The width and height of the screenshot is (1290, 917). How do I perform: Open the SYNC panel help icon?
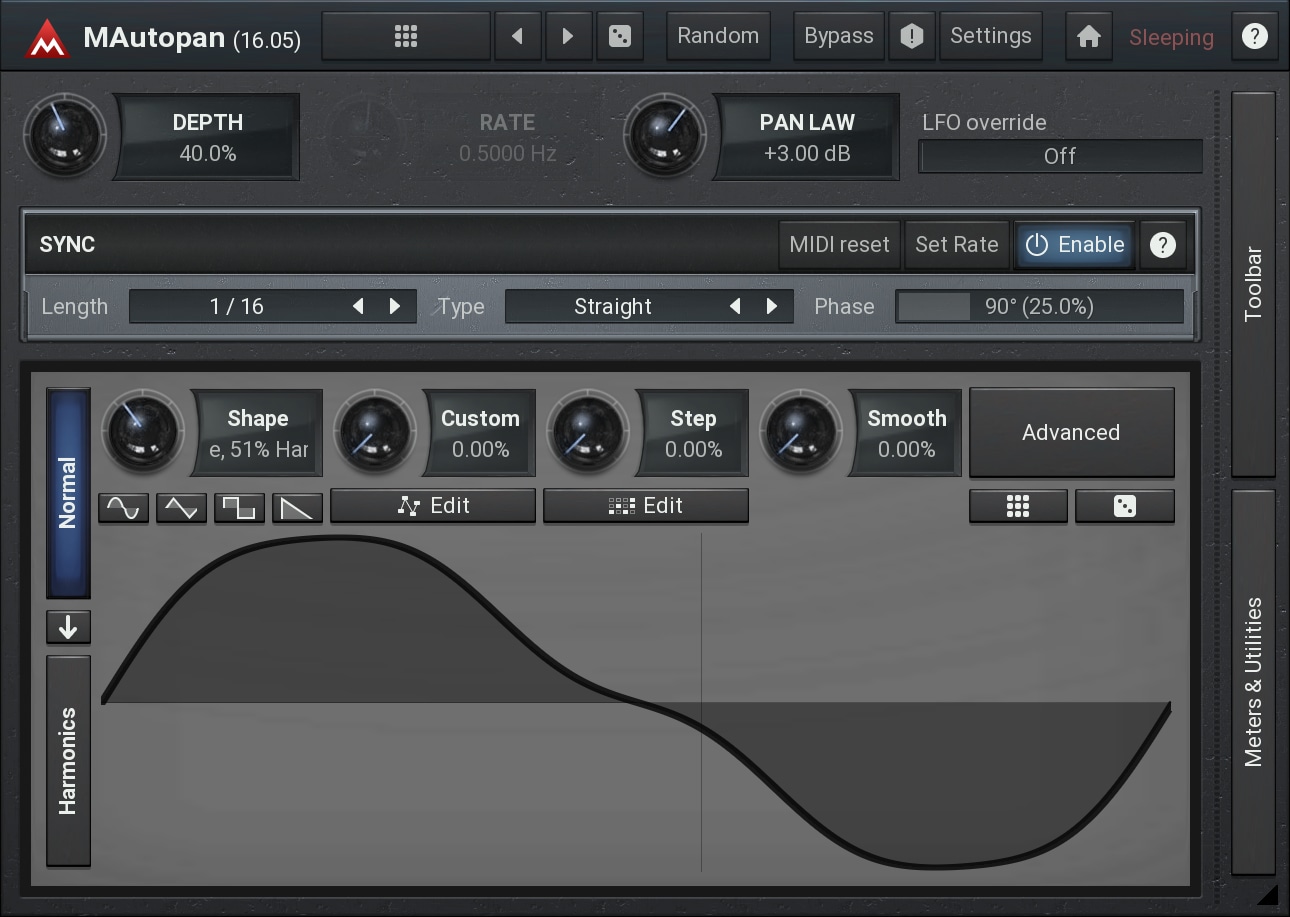click(1162, 245)
